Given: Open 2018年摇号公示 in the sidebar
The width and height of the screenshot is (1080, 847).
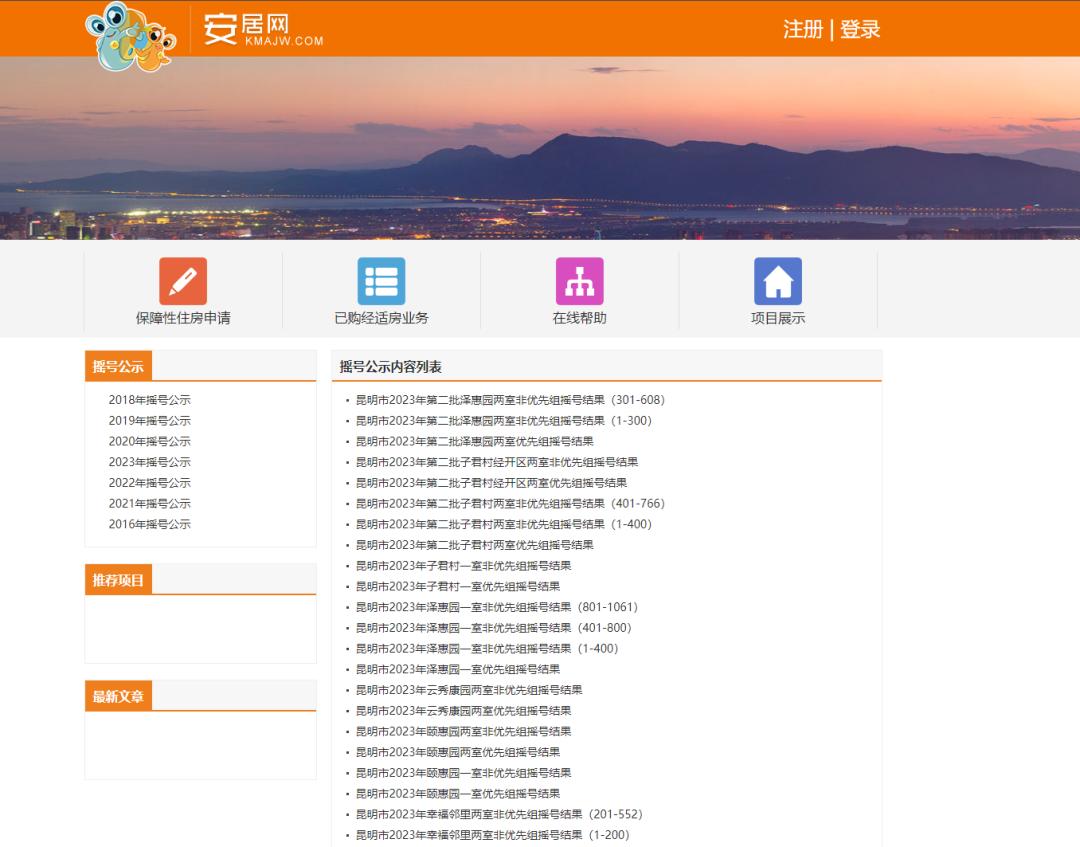Looking at the screenshot, I should pyautogui.click(x=151, y=399).
